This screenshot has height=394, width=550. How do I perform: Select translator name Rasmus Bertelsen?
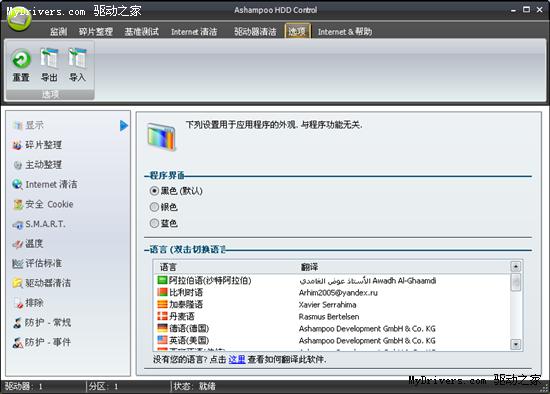click(329, 316)
